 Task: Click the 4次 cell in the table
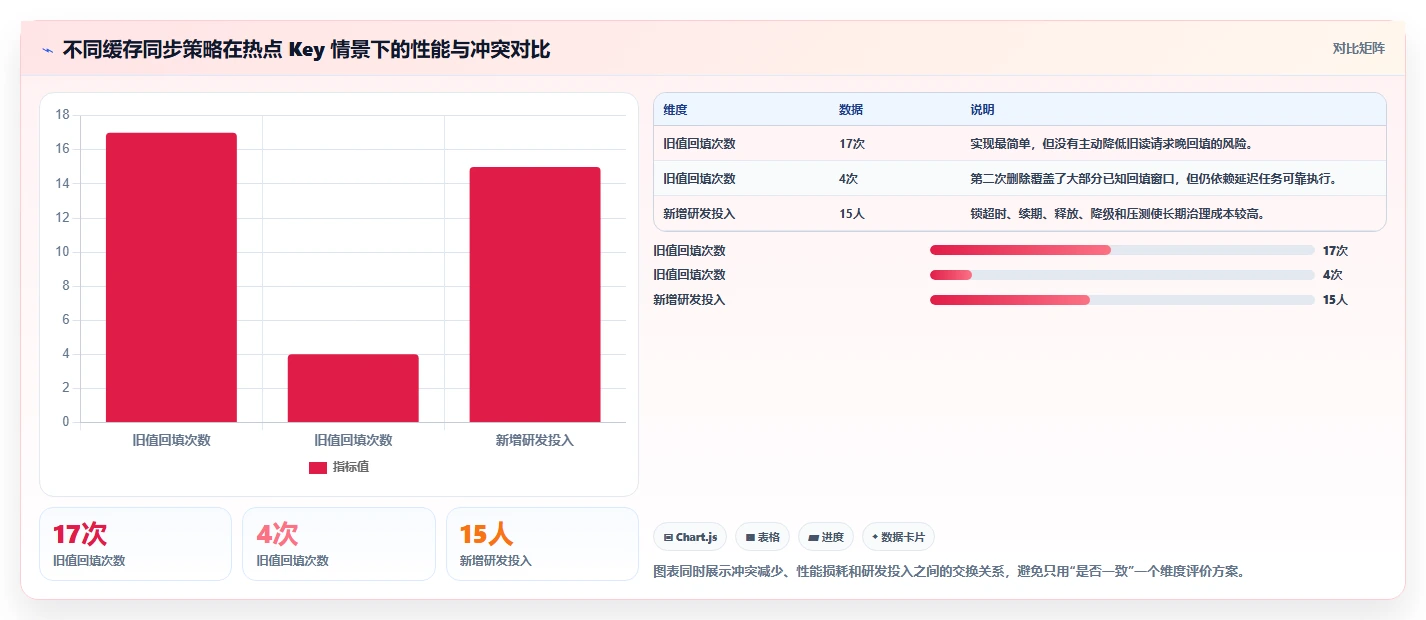click(849, 179)
